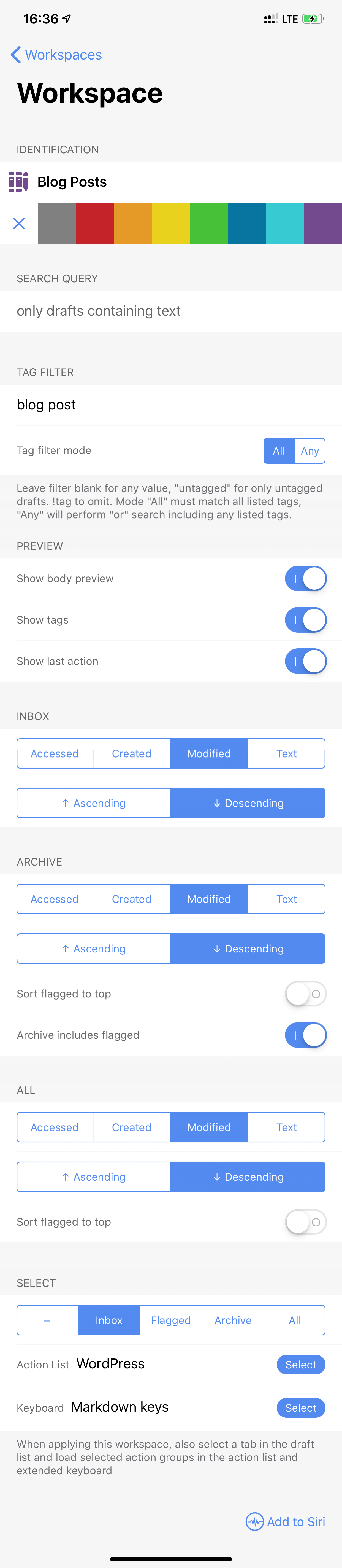Set Tag filter mode to Any
The image size is (342, 1568).
click(x=310, y=451)
